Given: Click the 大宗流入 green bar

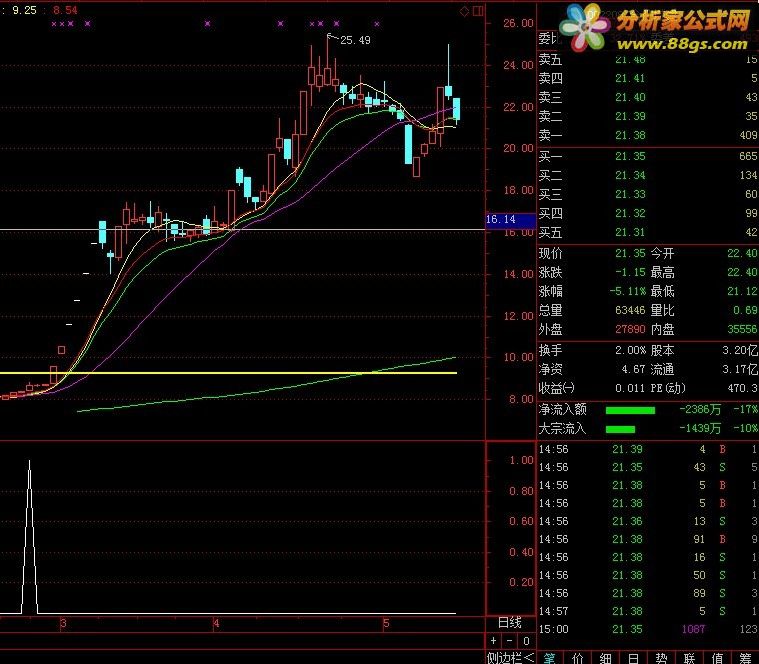Looking at the screenshot, I should click(620, 429).
